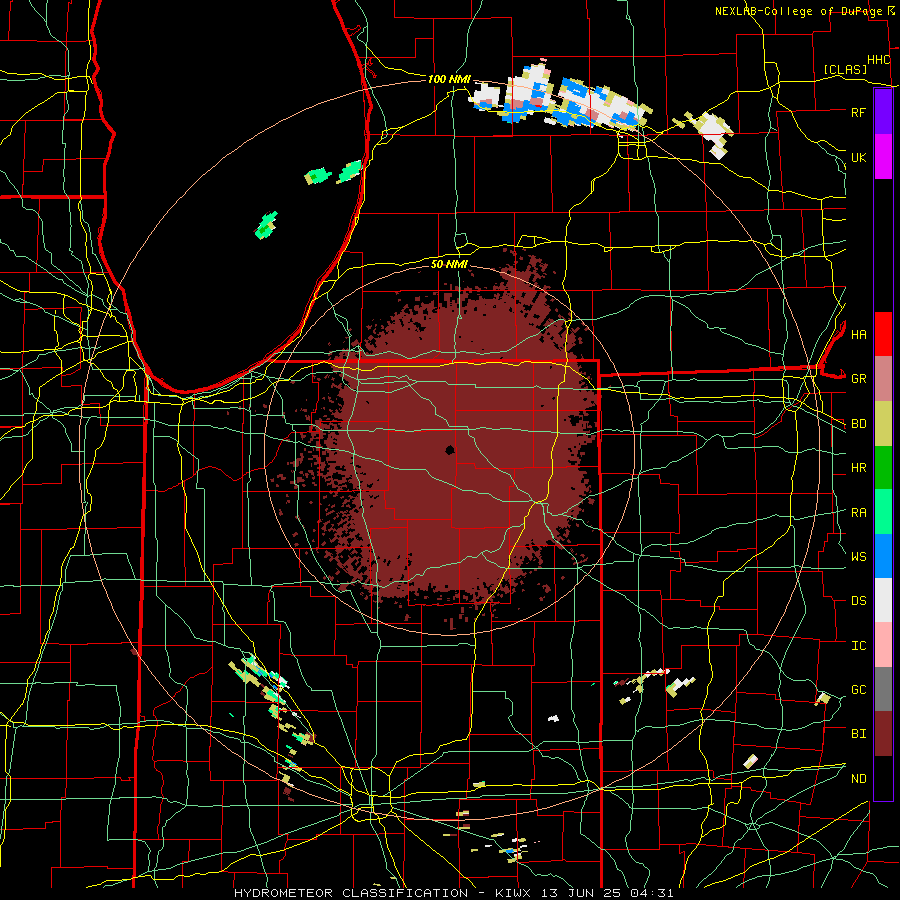Click the GR legend label
The image size is (900, 900).
[859, 379]
